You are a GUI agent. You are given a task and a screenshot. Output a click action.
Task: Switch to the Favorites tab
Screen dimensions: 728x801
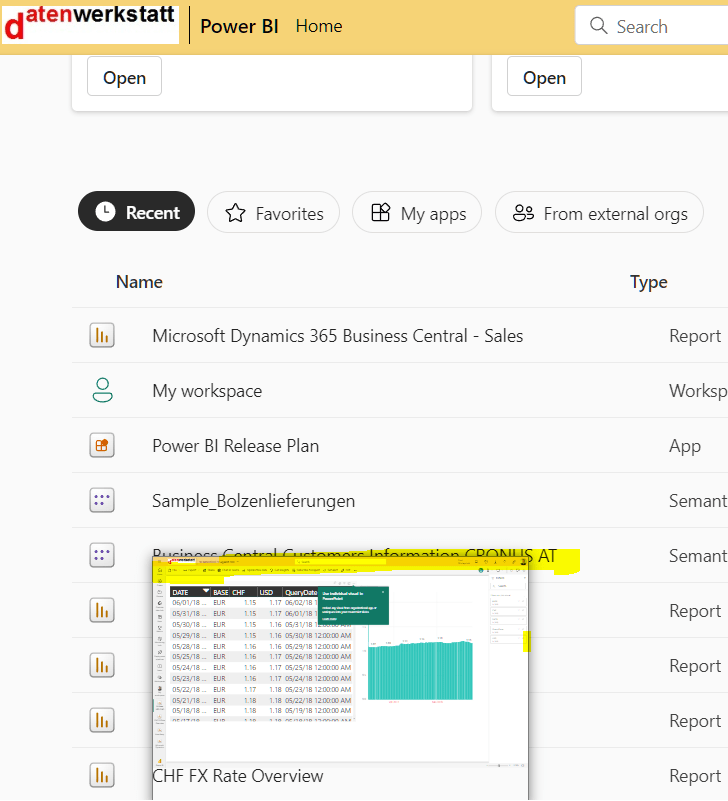(273, 213)
